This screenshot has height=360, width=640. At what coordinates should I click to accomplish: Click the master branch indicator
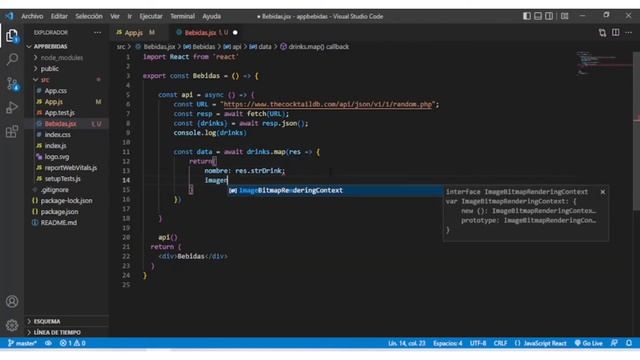[22, 343]
